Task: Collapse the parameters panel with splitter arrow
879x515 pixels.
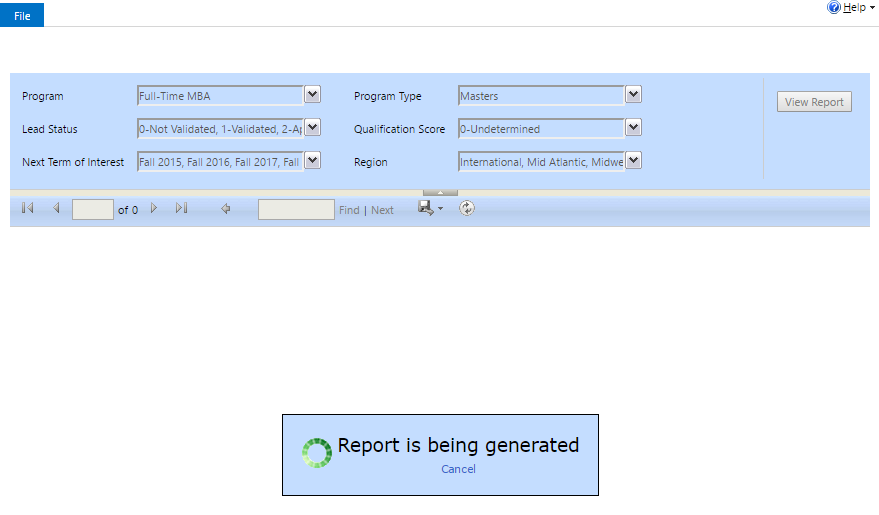Action: click(440, 192)
